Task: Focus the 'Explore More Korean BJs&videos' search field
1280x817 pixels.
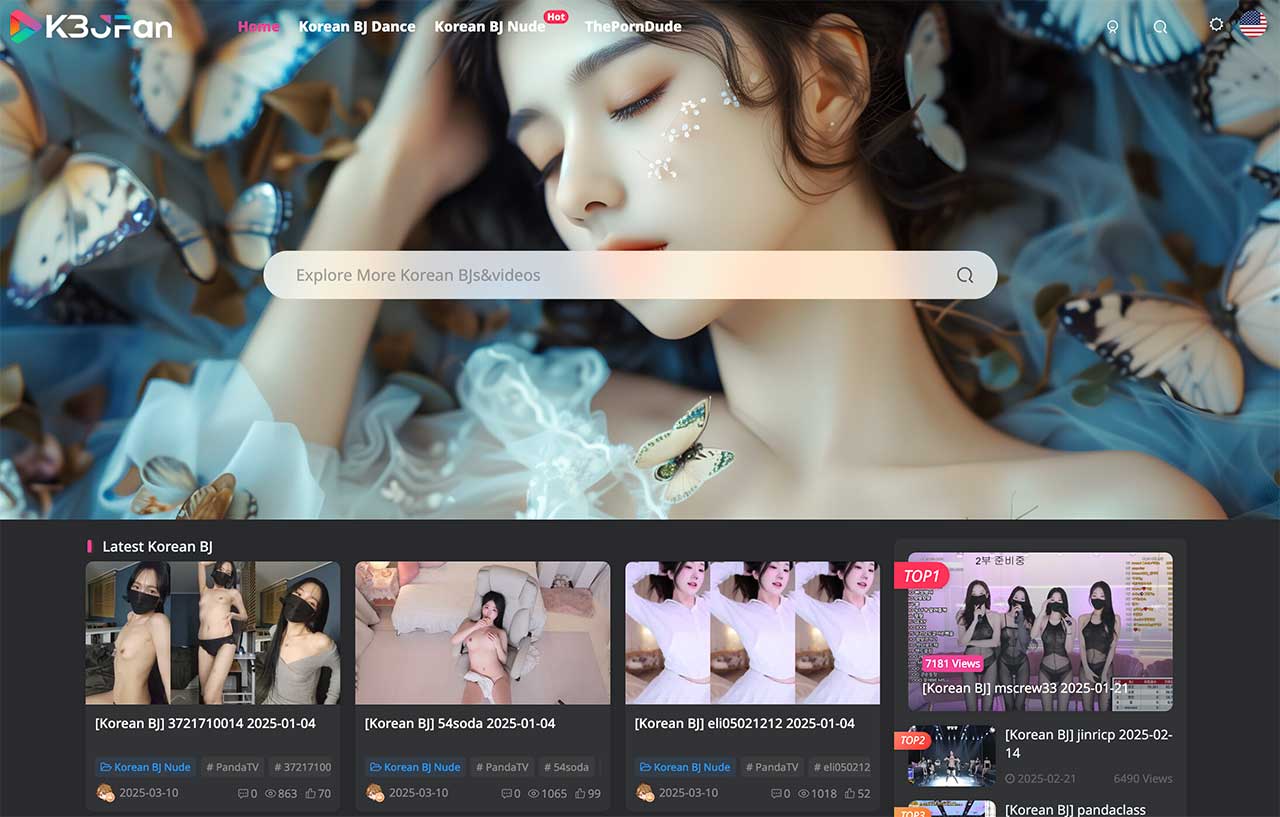Action: click(600, 275)
